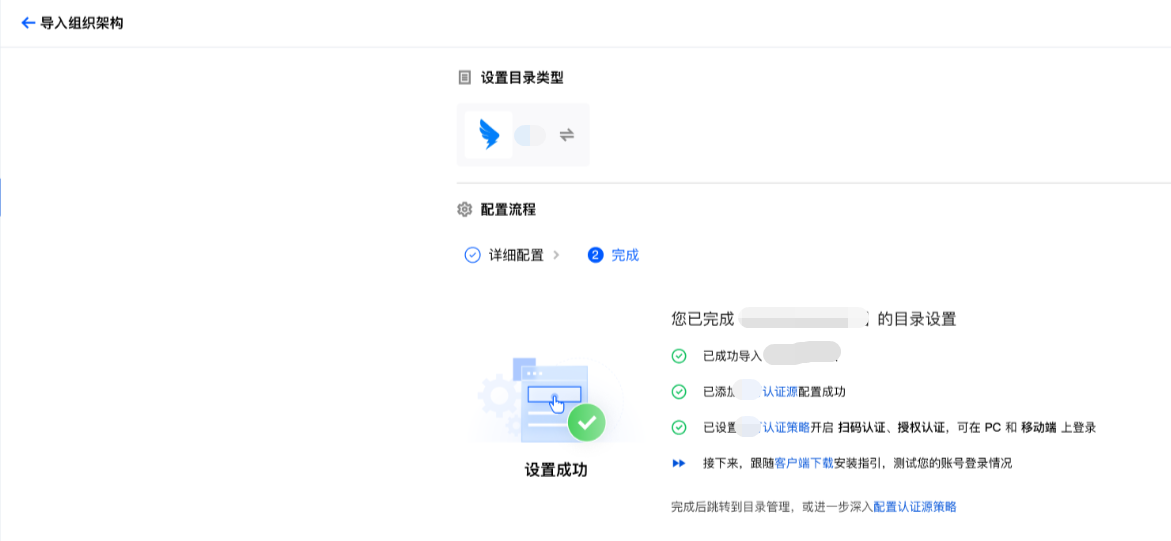Click the back arrow beside 导入组织架构
Image resolution: width=1171 pixels, height=541 pixels.
[28, 23]
